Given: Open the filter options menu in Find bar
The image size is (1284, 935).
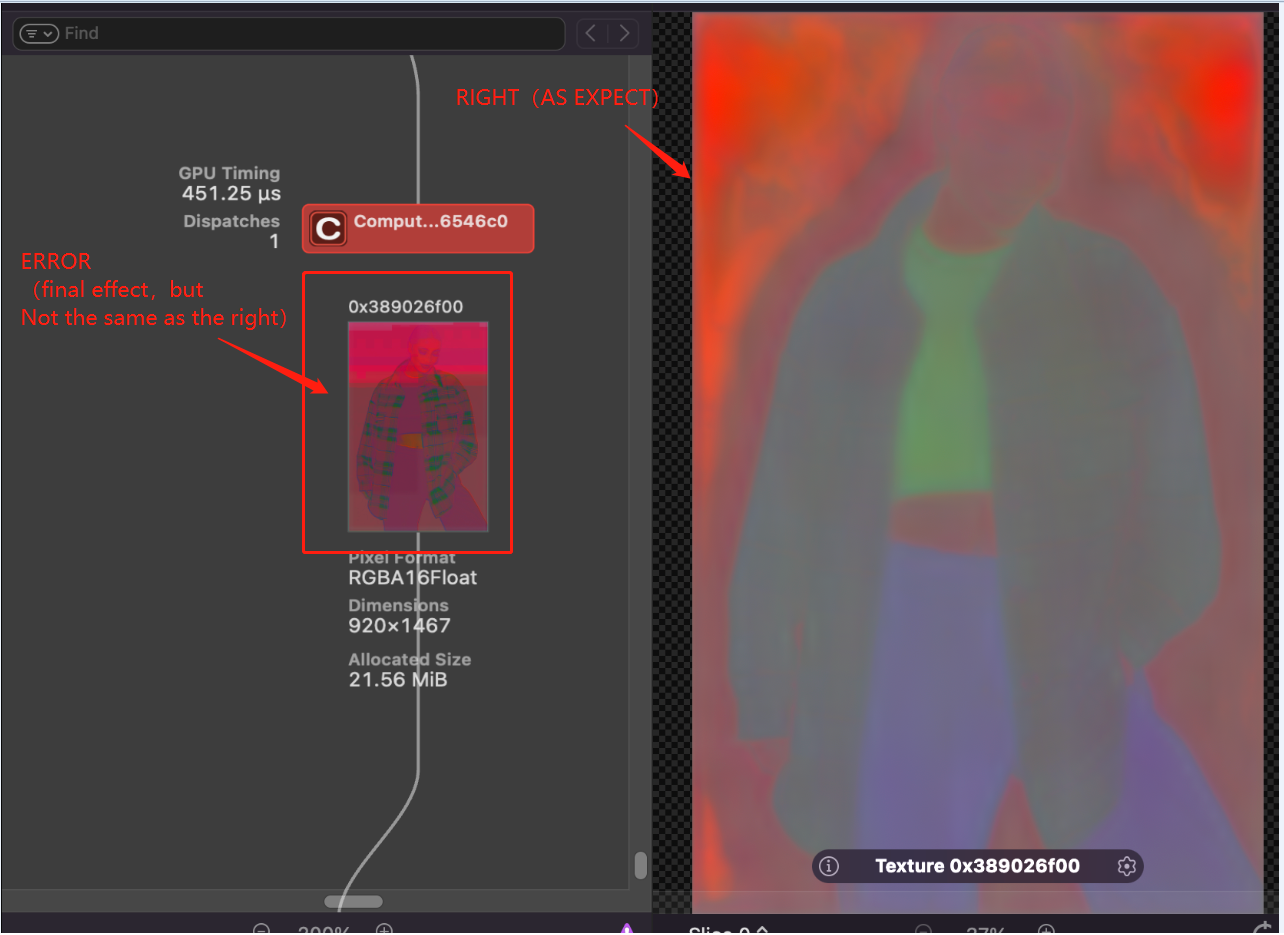Looking at the screenshot, I should point(39,33).
